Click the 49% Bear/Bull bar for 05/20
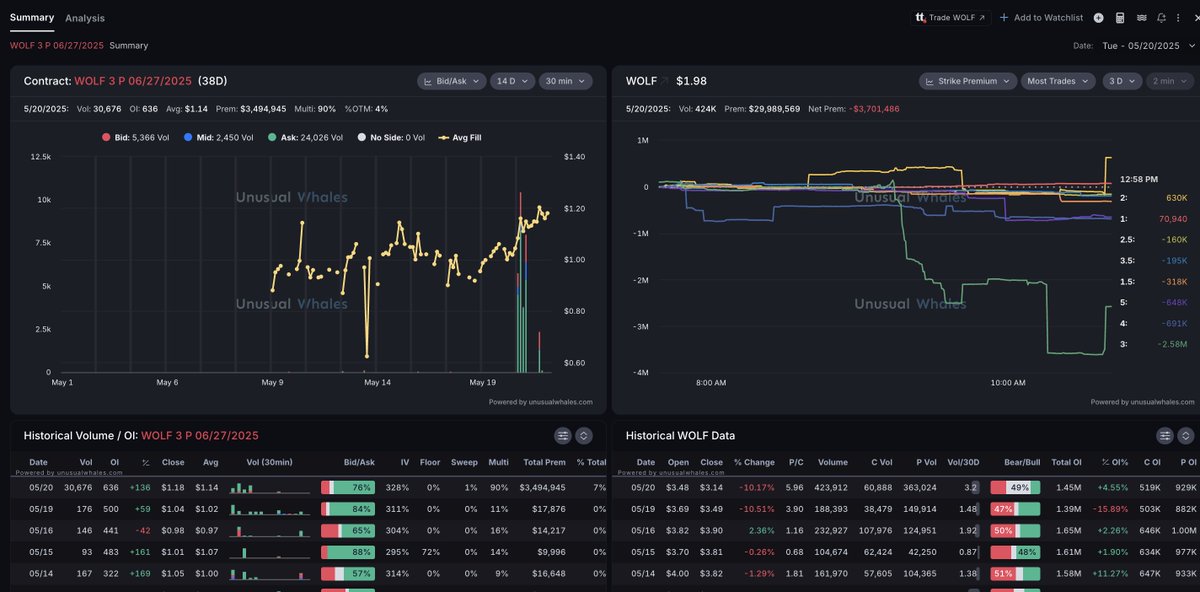This screenshot has width=1200, height=592. 1015,488
